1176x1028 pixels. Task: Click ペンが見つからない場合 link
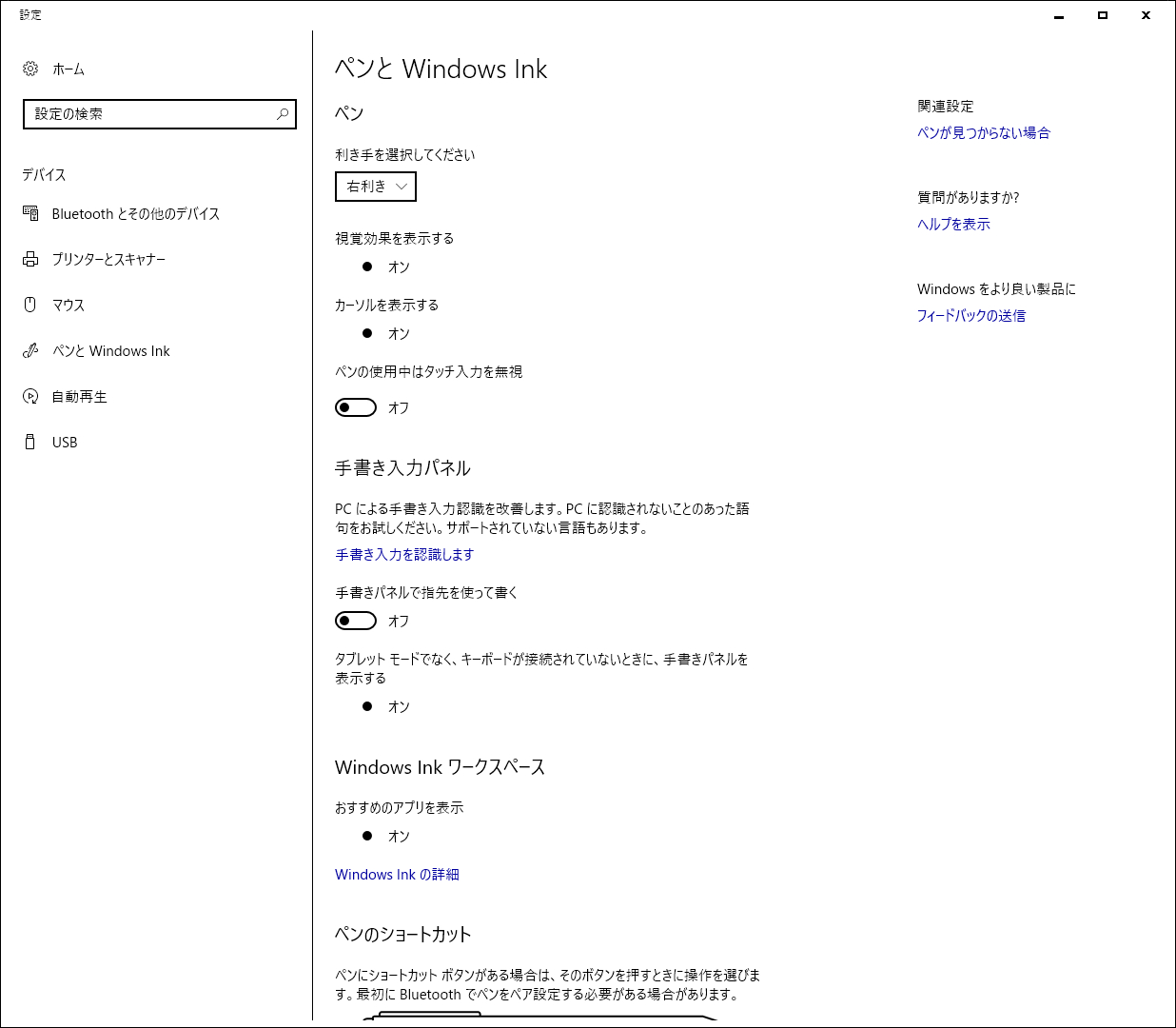click(984, 132)
